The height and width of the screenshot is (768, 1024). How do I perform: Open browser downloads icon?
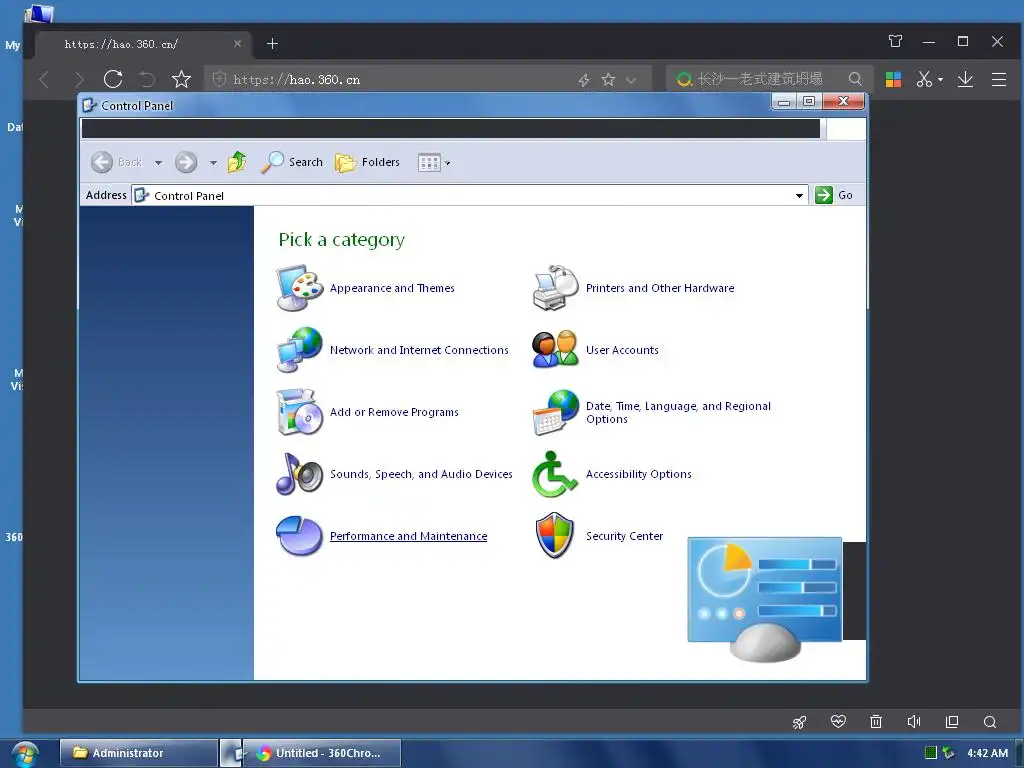965,80
